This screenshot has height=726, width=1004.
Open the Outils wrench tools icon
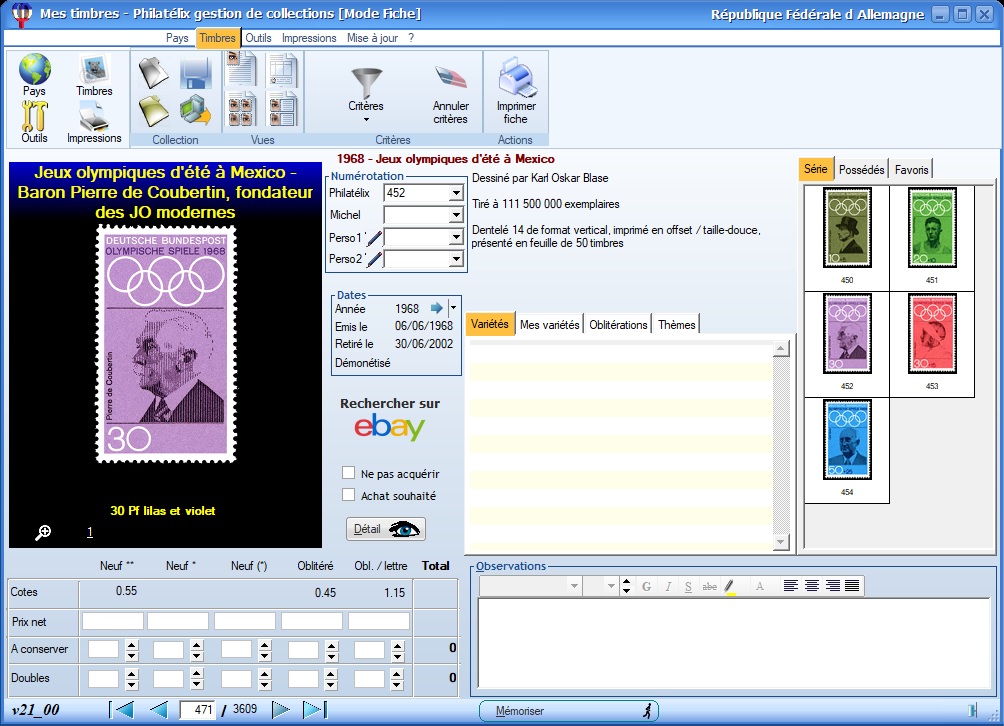tap(35, 116)
